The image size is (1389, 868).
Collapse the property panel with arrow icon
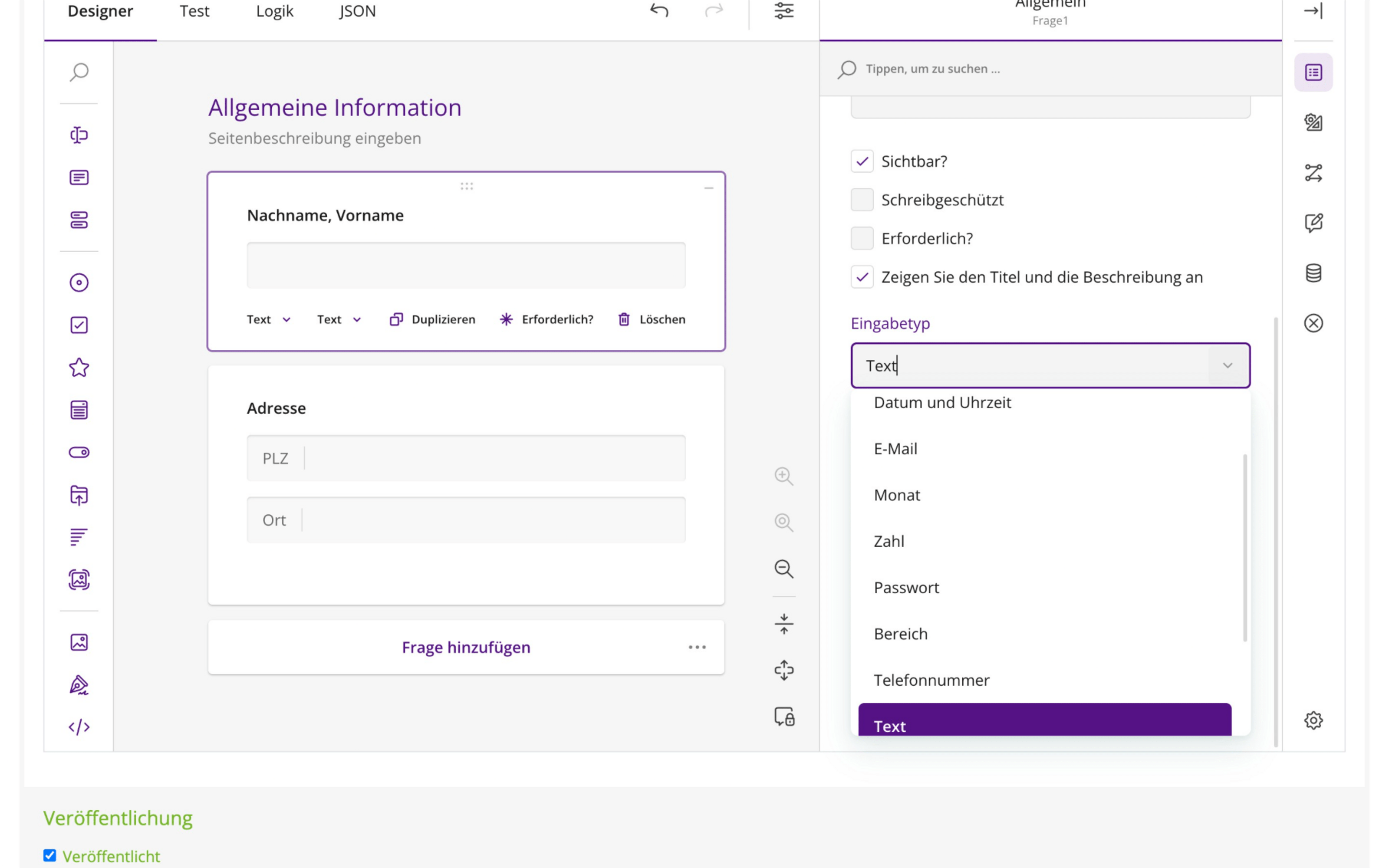1313,10
